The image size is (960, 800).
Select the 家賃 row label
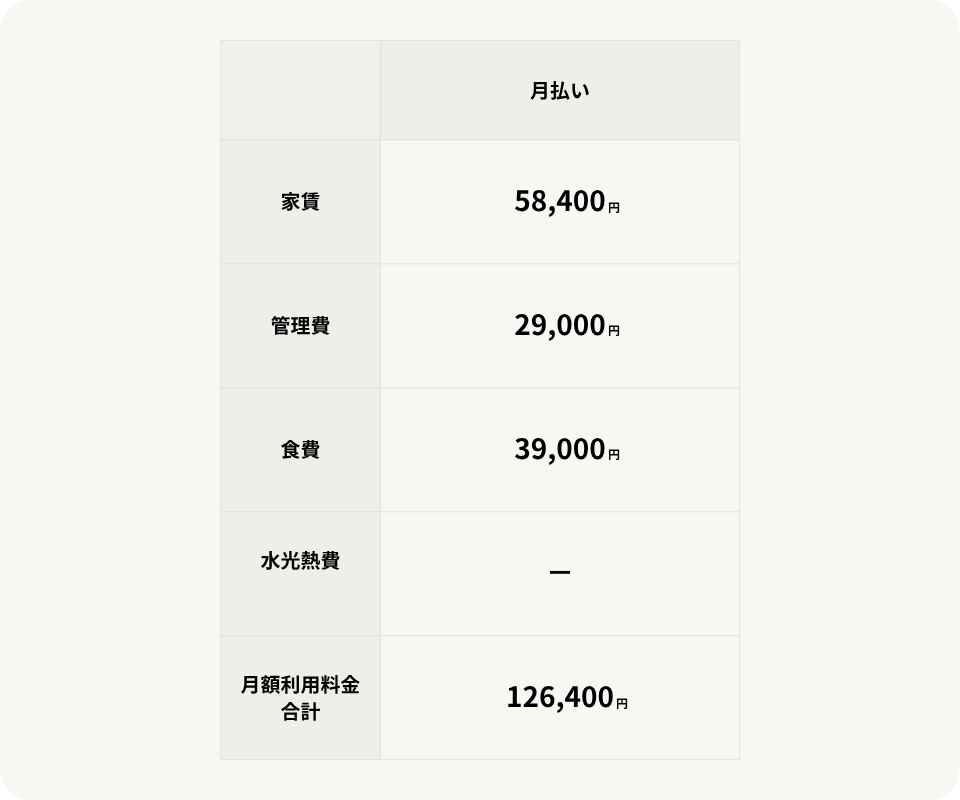click(x=300, y=202)
